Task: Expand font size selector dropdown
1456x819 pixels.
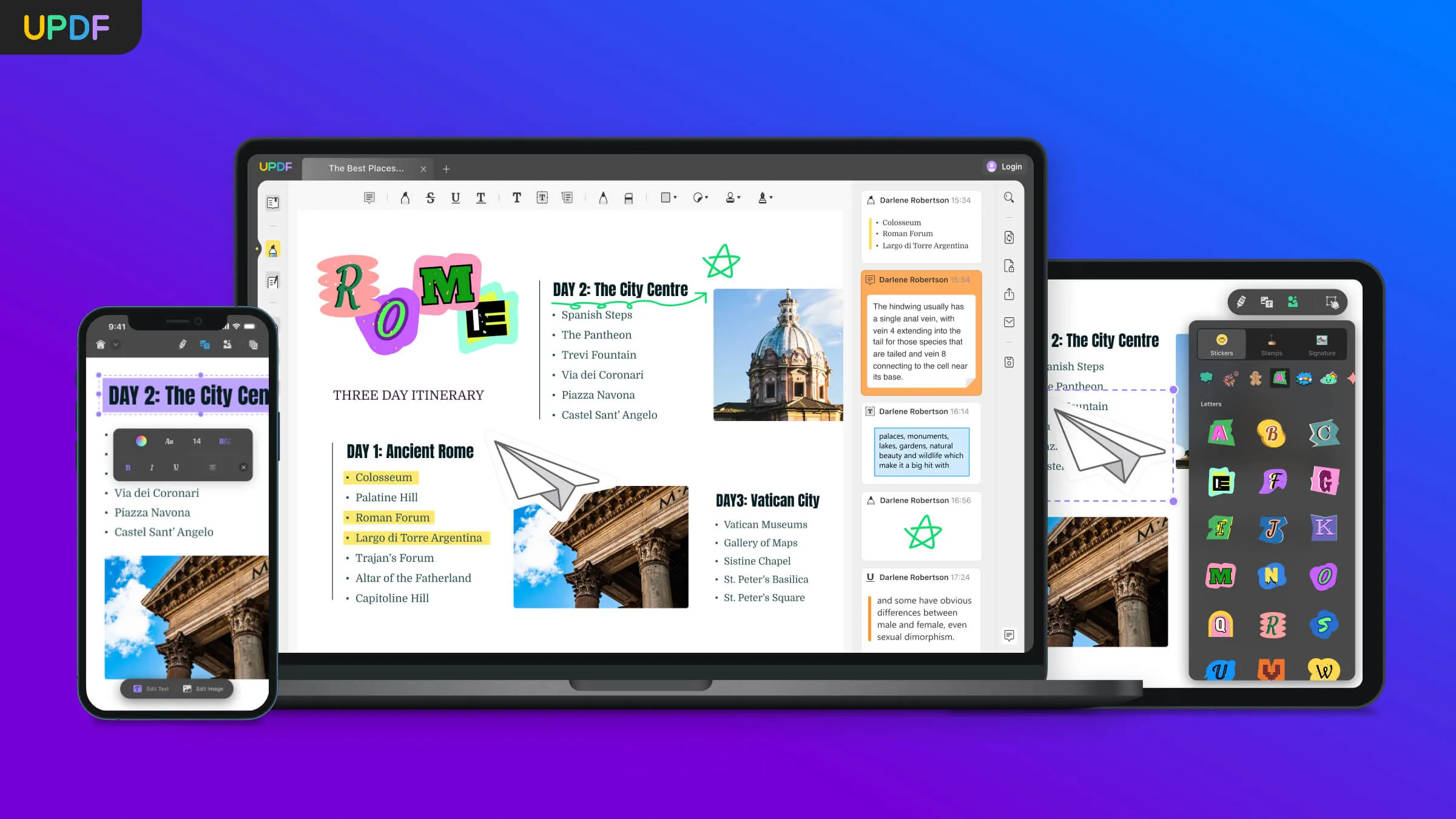Action: 196,441
